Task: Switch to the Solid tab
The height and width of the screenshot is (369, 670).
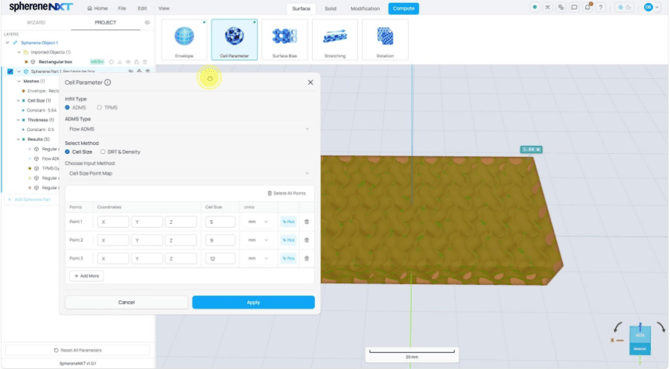Action: click(x=330, y=9)
